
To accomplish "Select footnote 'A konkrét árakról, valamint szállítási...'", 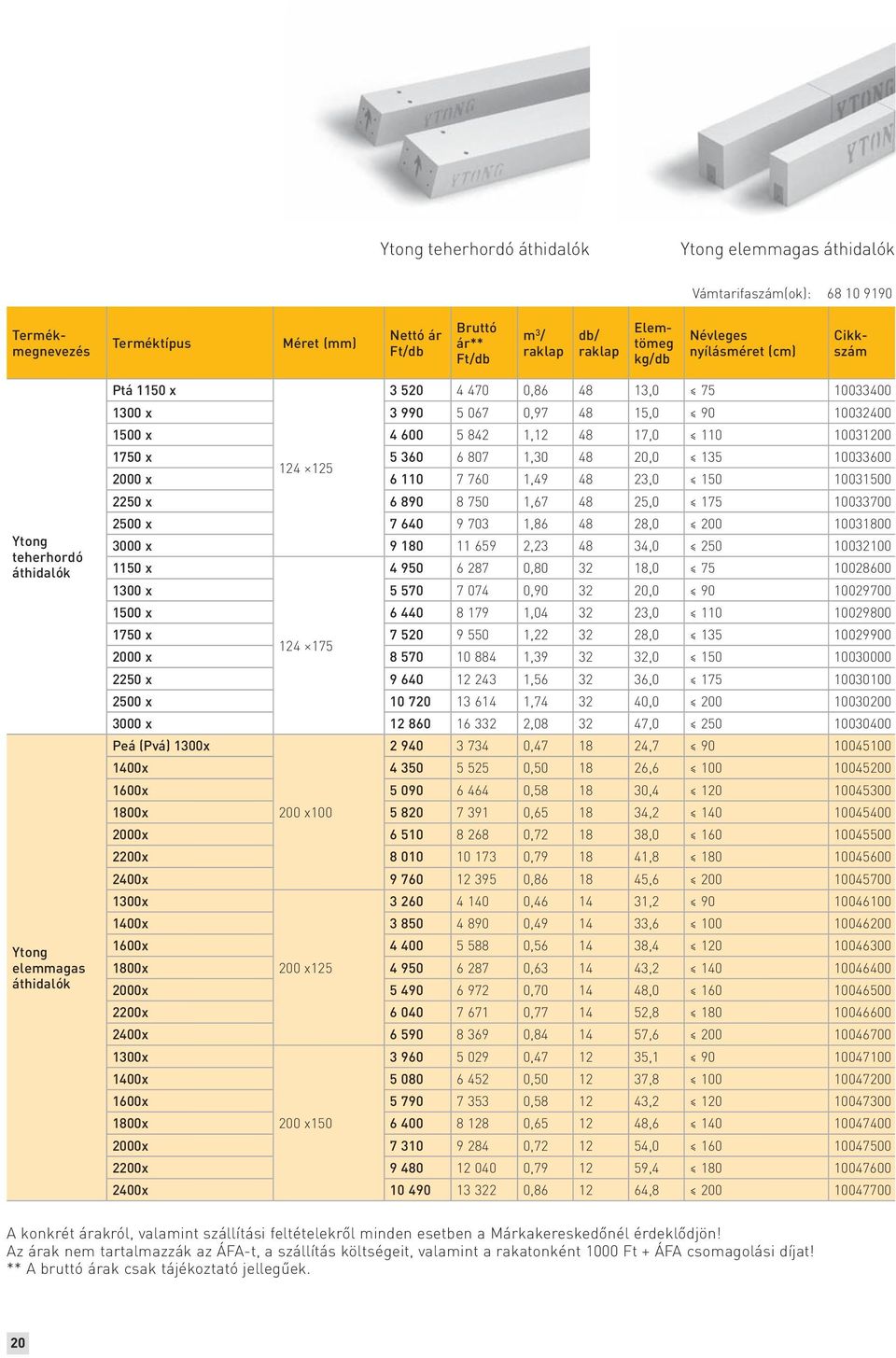I will [364, 1233].
